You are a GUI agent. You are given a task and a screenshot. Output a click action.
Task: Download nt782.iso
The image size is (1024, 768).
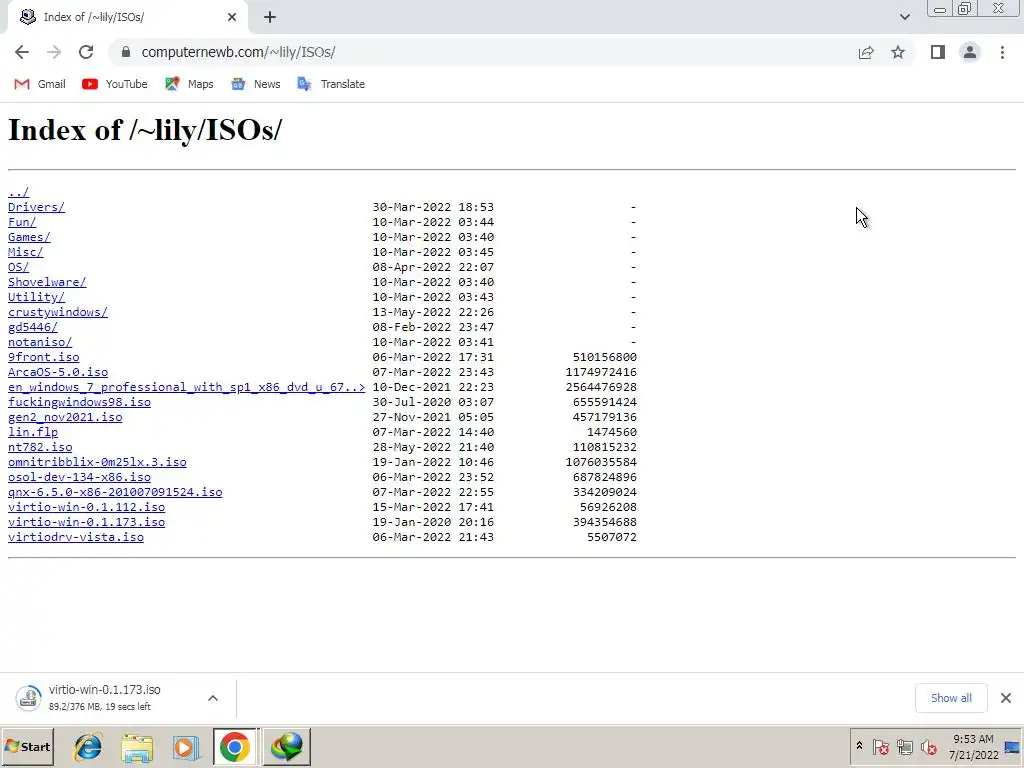pos(40,447)
